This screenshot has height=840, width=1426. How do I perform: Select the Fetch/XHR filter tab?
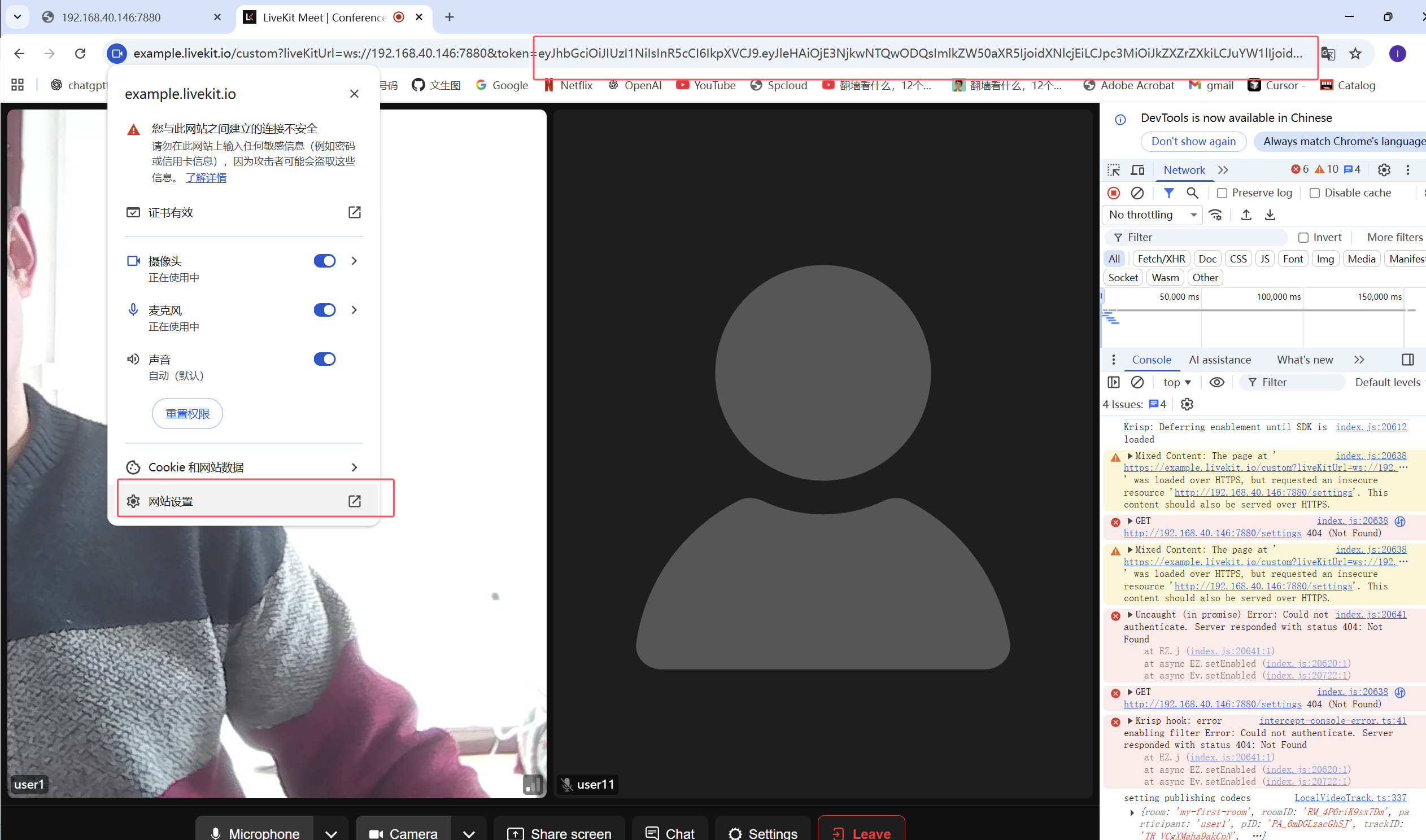(x=1161, y=259)
